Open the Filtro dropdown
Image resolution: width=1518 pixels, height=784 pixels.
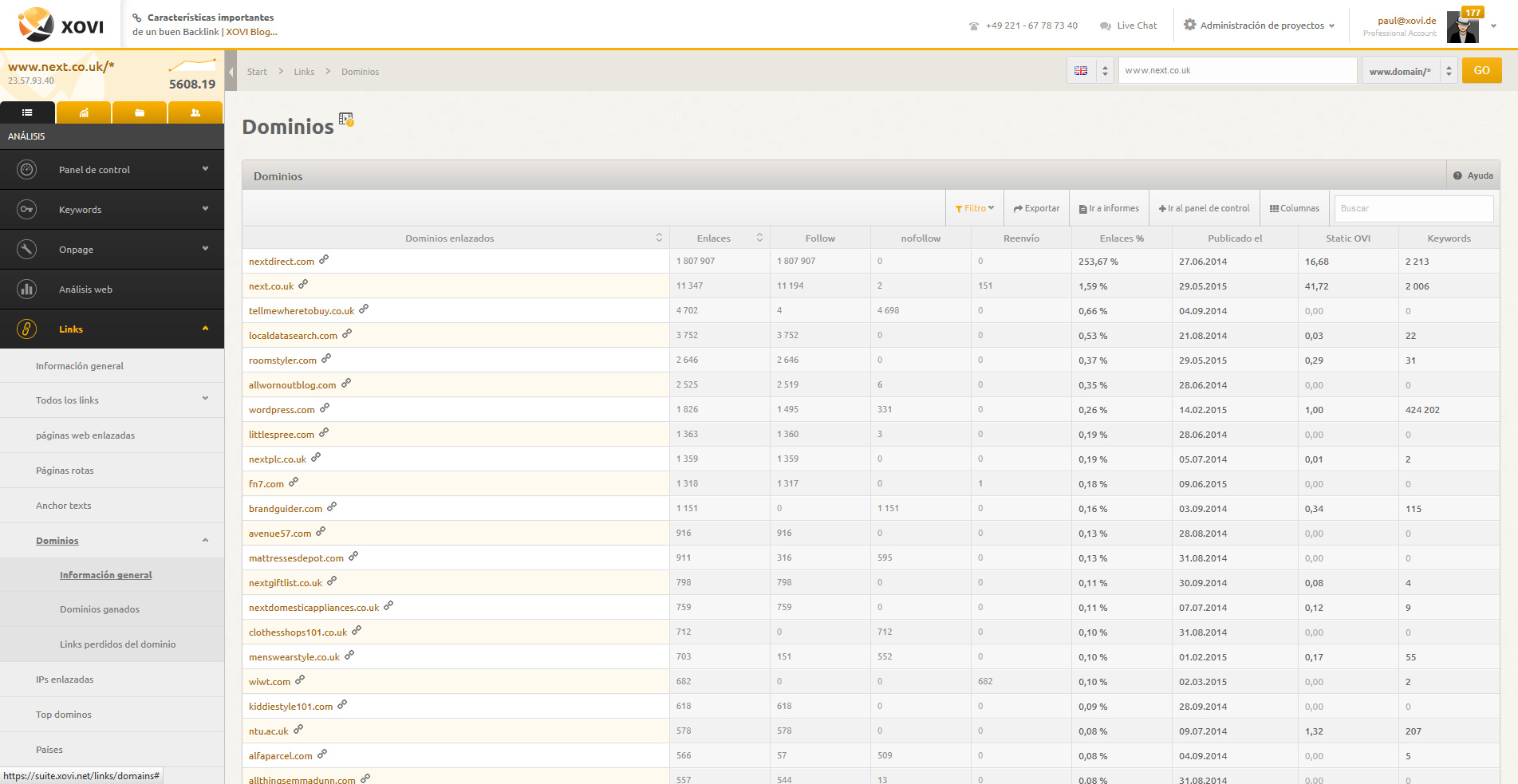click(974, 208)
